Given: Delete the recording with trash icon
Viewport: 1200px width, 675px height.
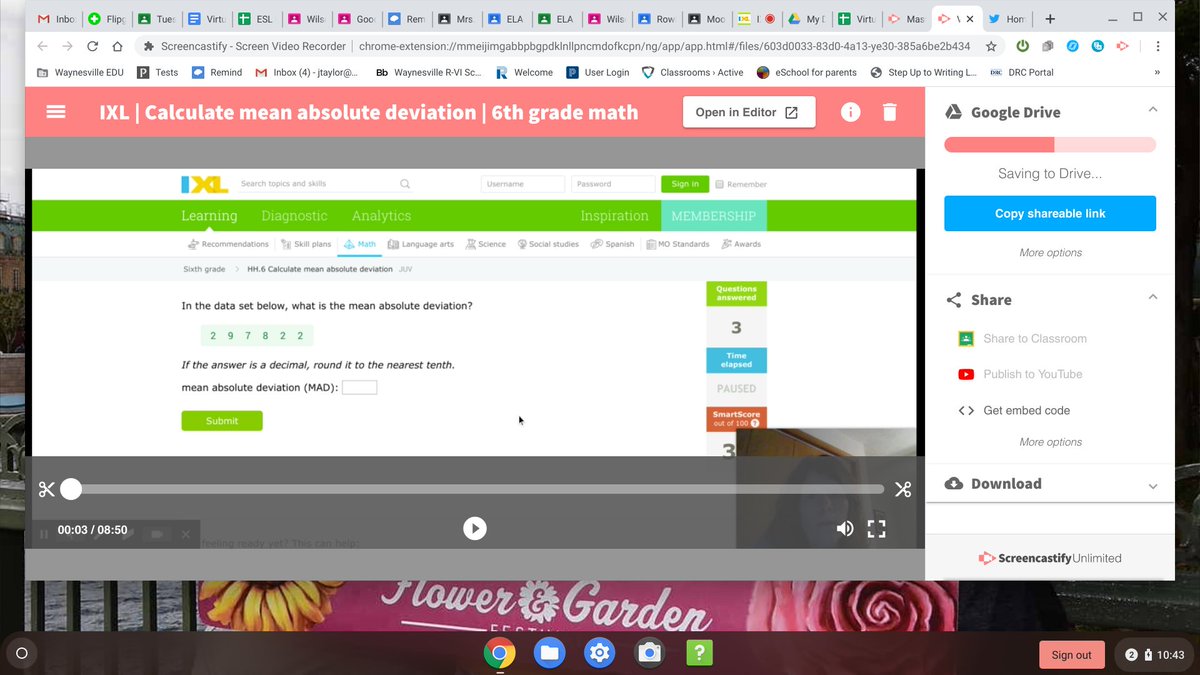Looking at the screenshot, I should 890,112.
